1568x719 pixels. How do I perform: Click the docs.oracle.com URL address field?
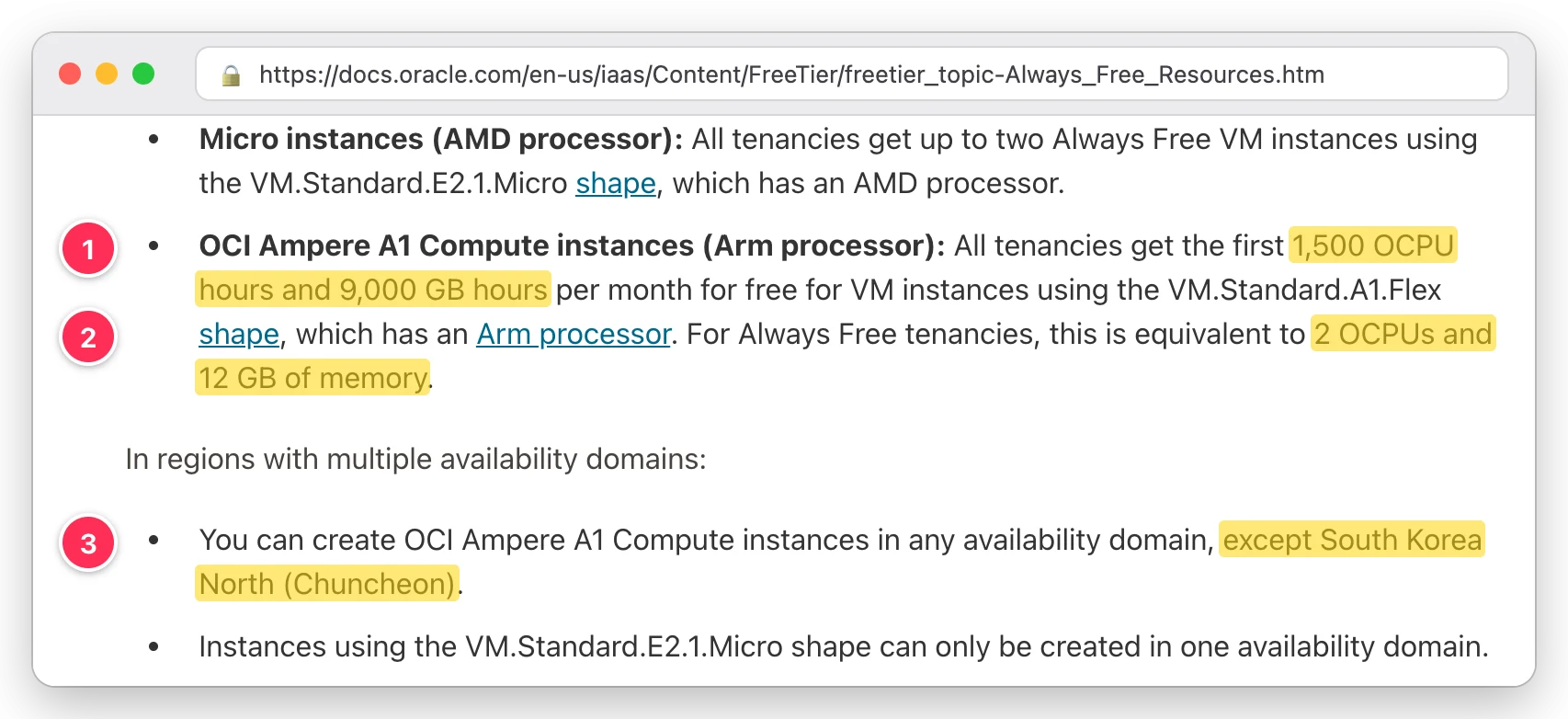[x=852, y=74]
